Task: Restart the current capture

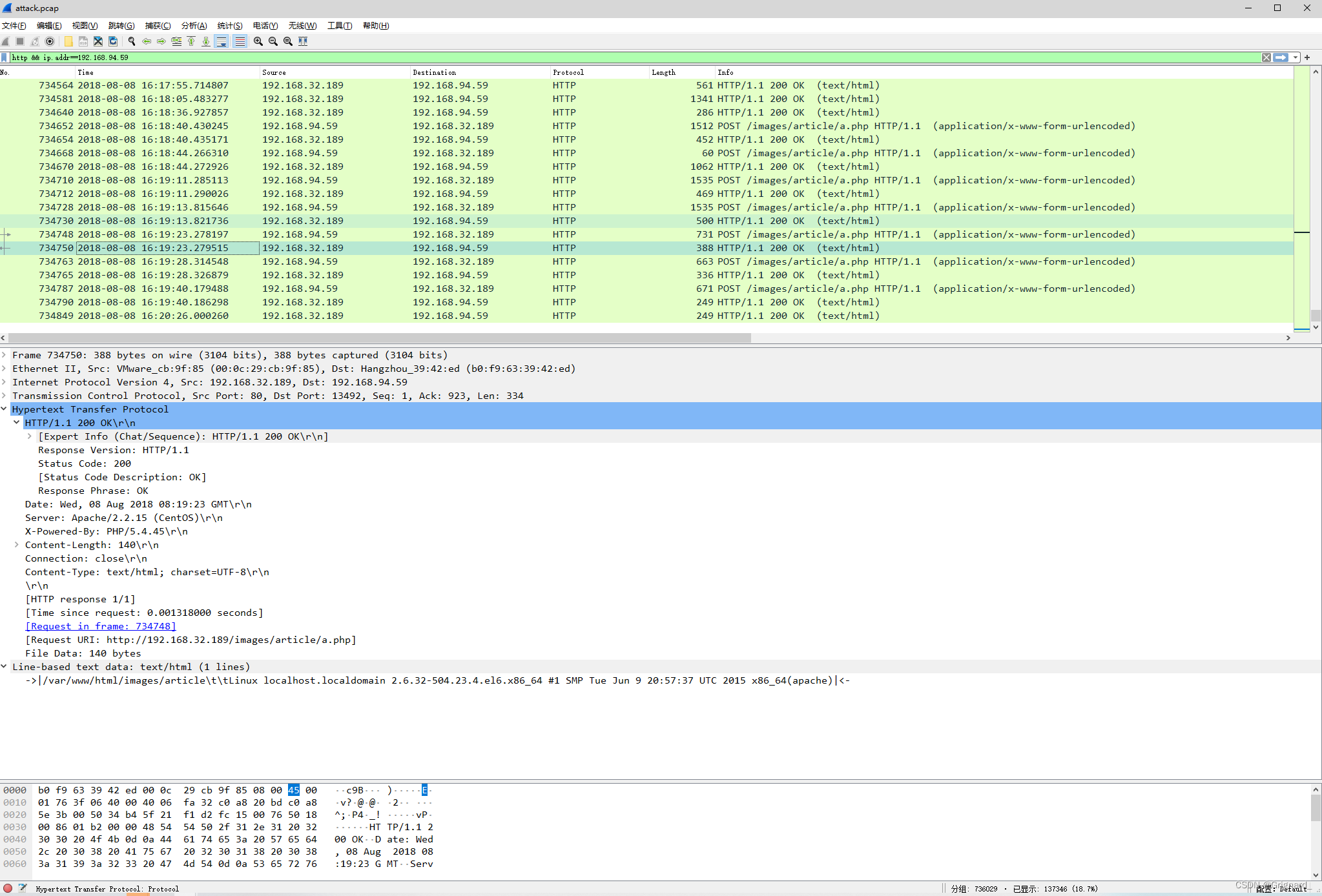Action: [35, 41]
